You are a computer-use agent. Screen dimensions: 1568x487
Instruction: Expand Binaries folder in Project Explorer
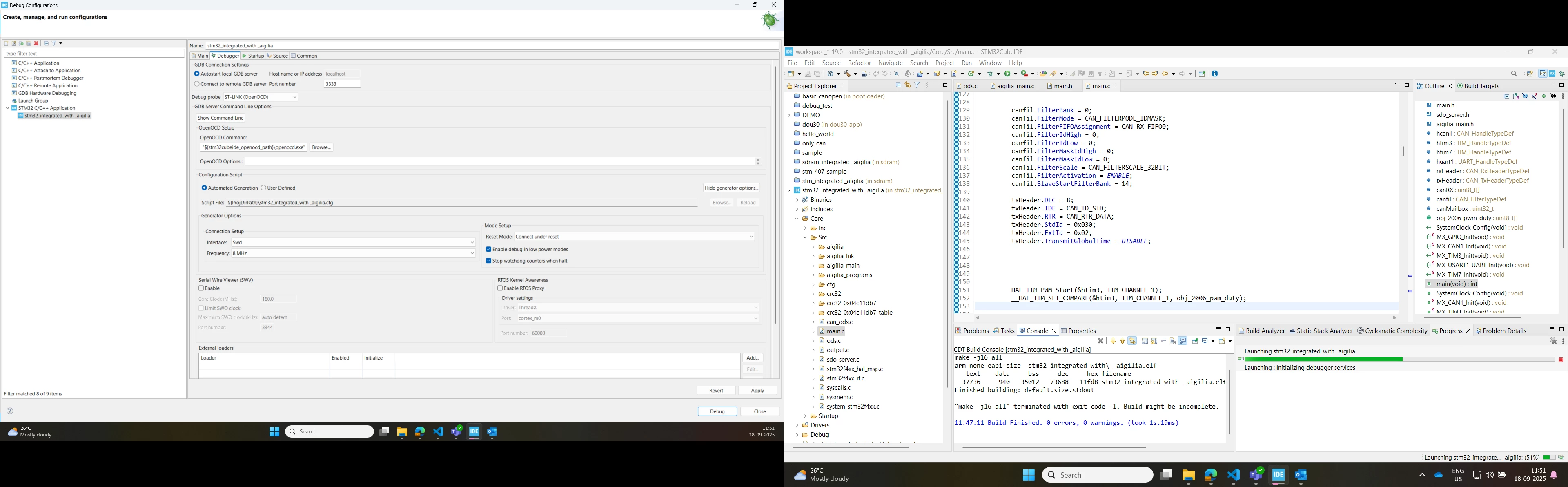click(797, 200)
